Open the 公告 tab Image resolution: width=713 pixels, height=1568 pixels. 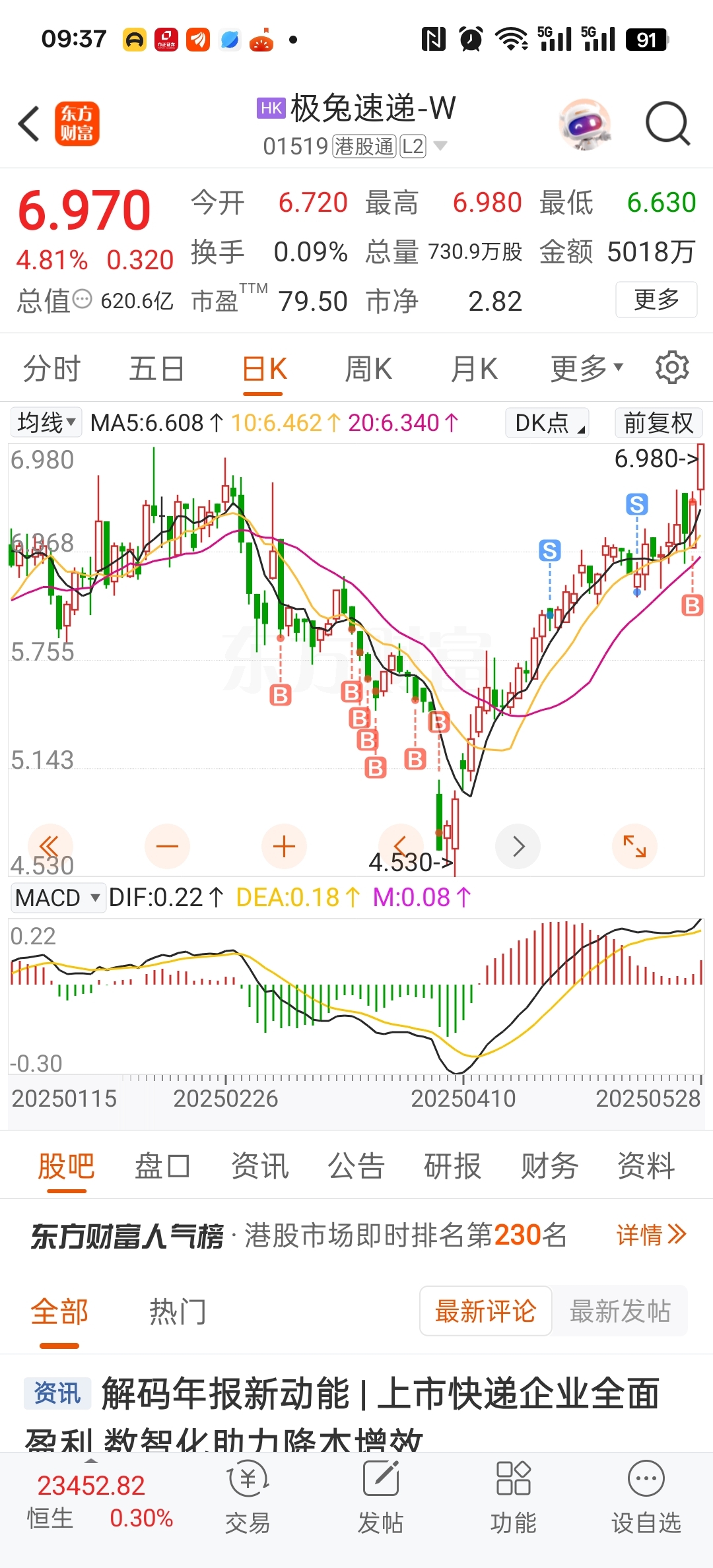356,1165
